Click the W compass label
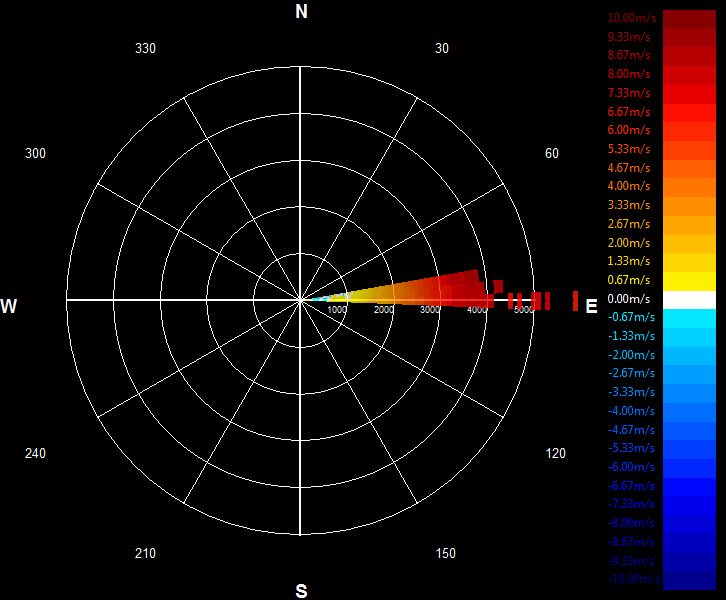Viewport: 726px width, 600px height. [9, 306]
